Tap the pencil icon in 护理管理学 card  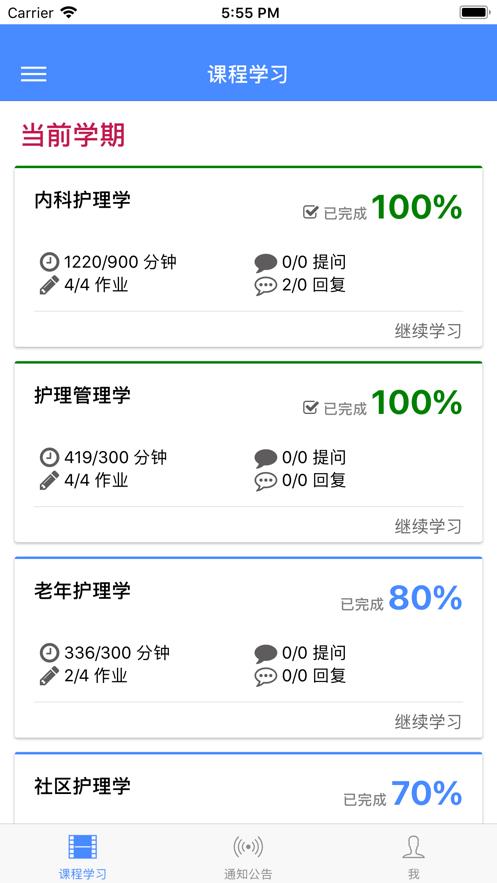pos(49,480)
